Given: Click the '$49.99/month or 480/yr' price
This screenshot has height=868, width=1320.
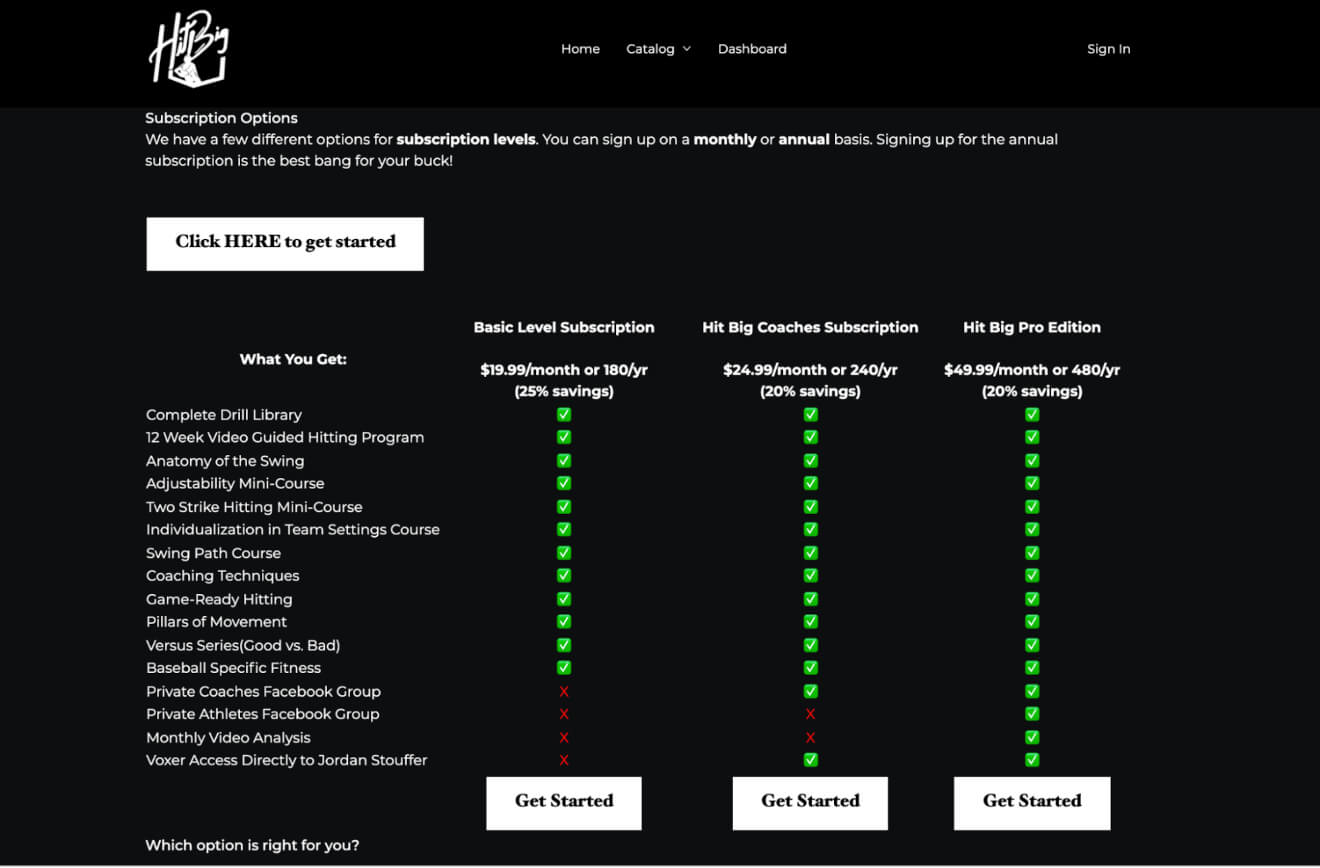Looking at the screenshot, I should 1032,370.
